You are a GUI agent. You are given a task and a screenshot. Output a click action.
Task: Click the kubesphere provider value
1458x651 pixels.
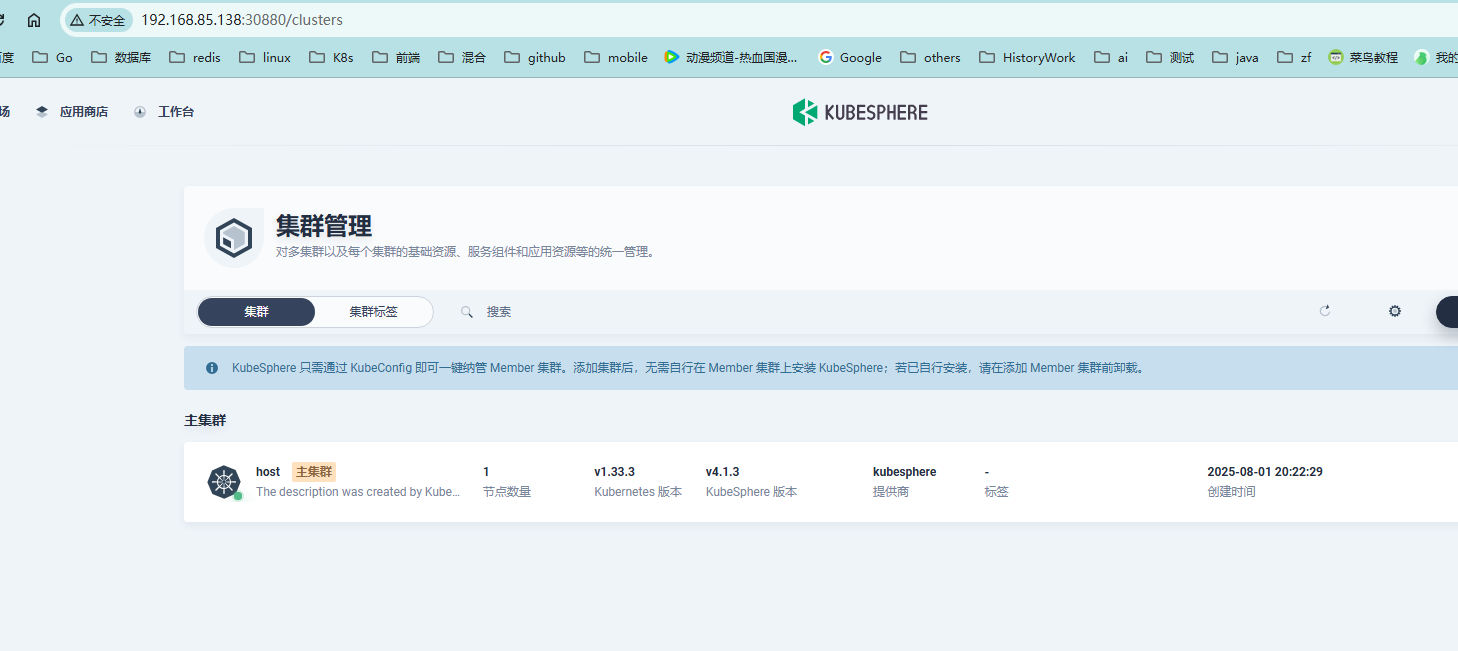coord(905,472)
